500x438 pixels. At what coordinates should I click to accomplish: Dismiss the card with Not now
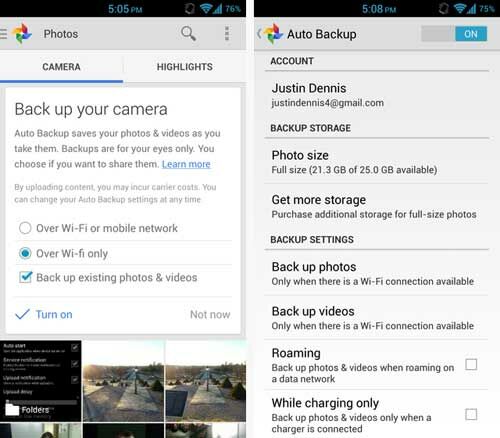210,314
